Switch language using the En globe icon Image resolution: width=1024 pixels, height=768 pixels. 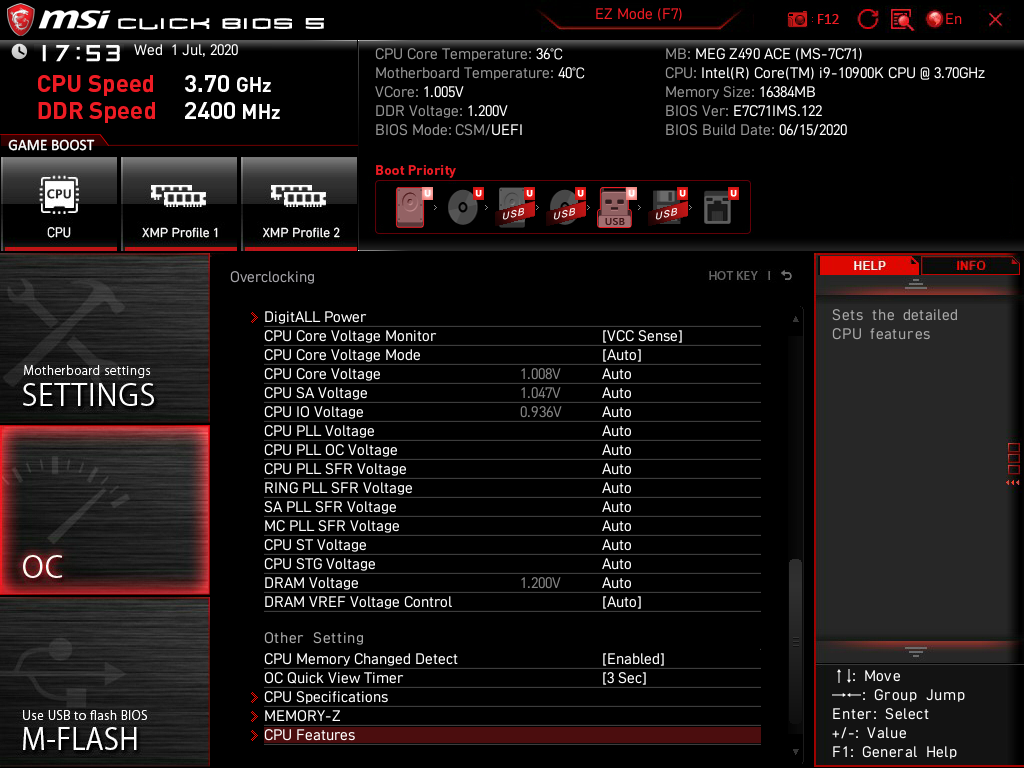pyautogui.click(x=940, y=19)
